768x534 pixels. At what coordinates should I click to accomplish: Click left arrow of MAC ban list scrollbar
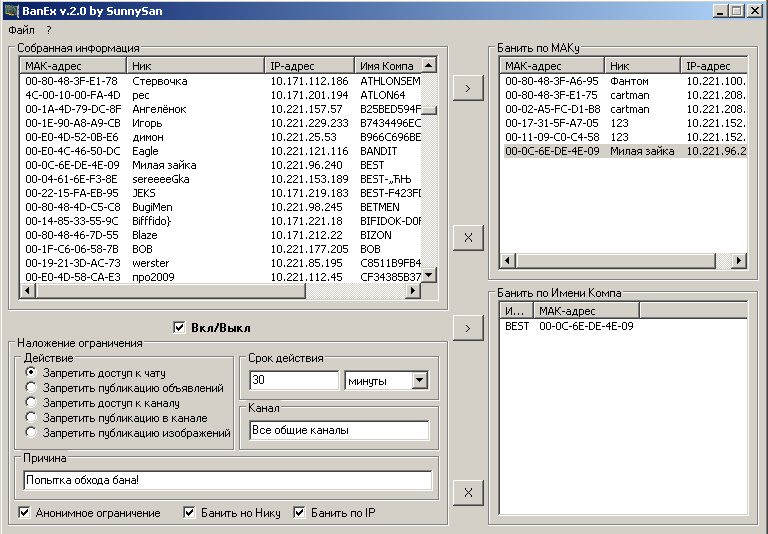507,261
